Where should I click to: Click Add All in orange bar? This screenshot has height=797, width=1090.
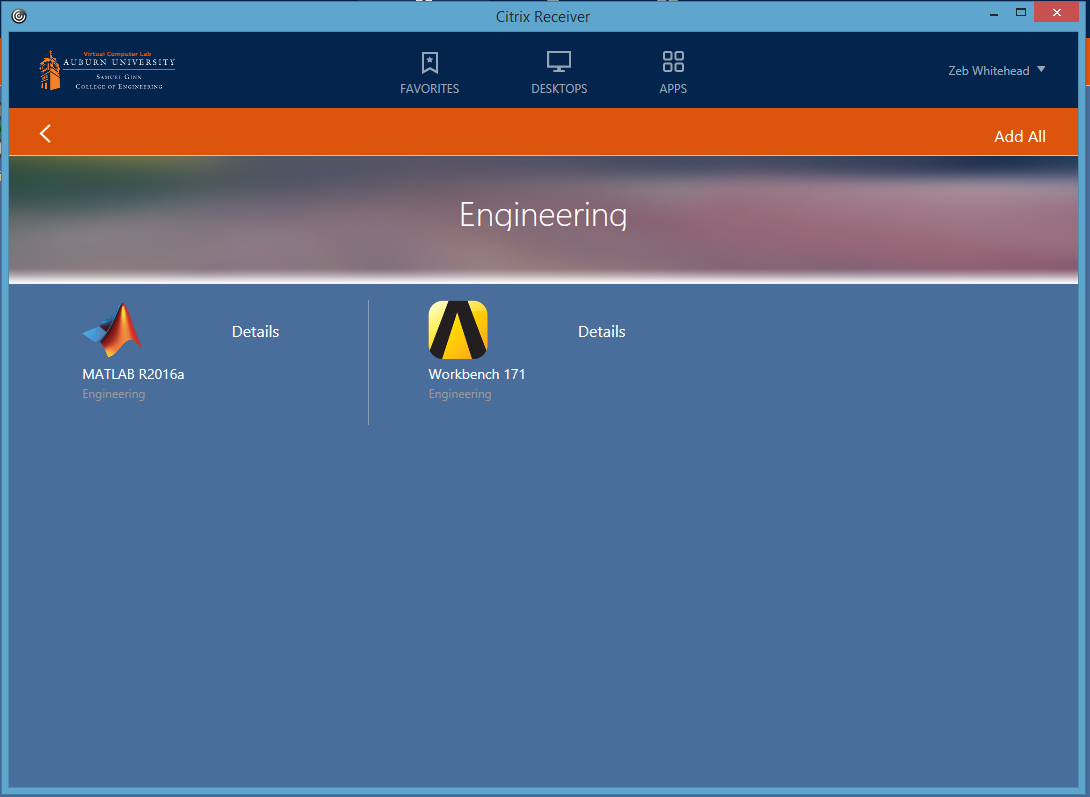point(1019,137)
